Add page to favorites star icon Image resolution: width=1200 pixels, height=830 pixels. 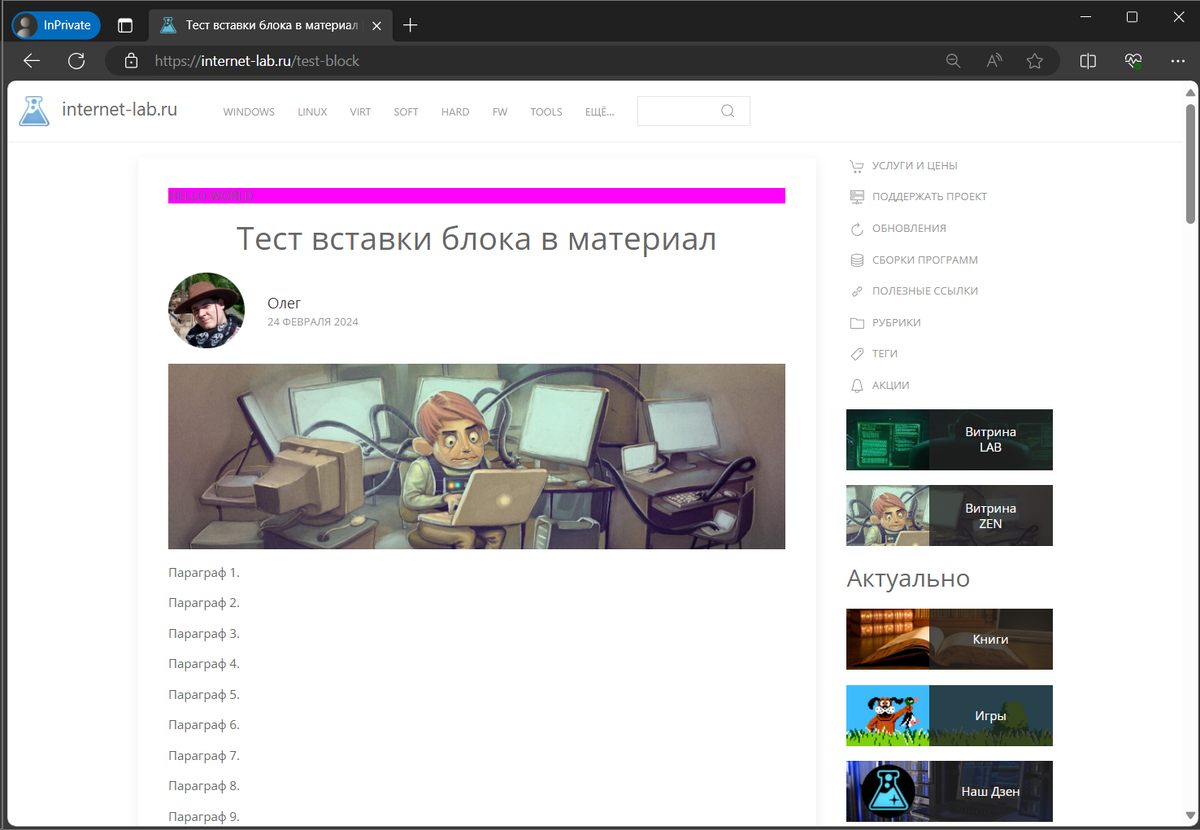1035,61
